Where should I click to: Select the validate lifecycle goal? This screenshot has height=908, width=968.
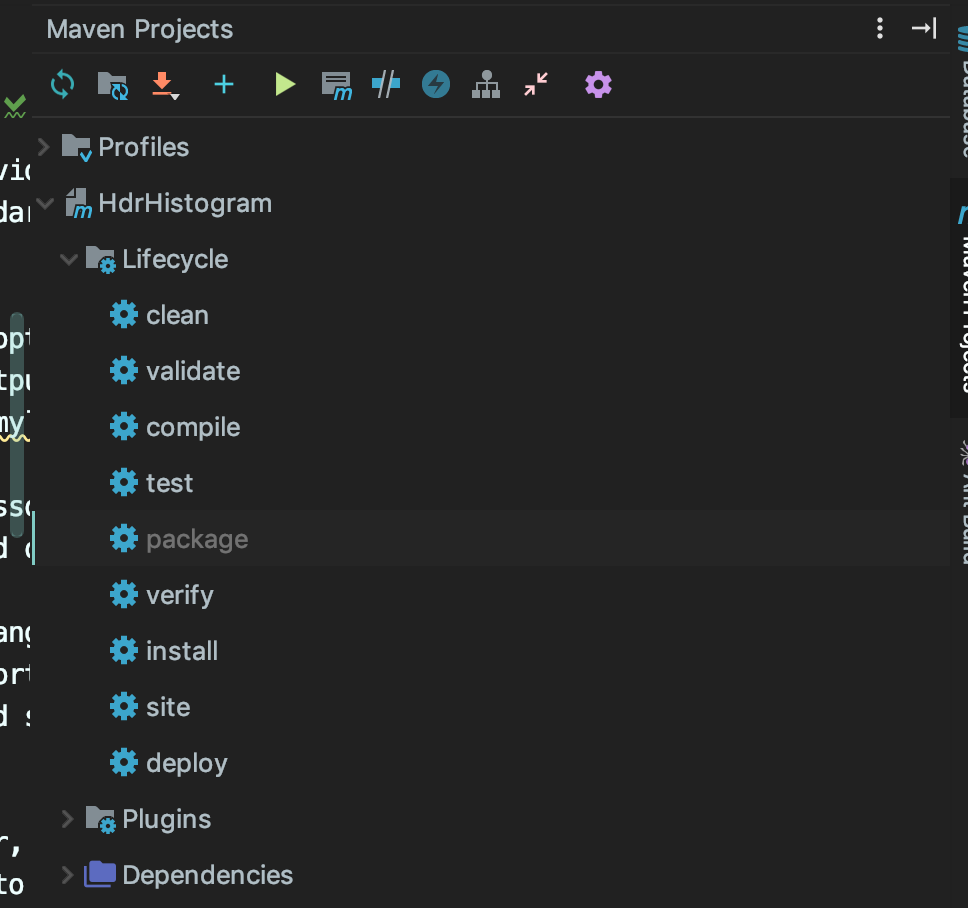point(193,371)
